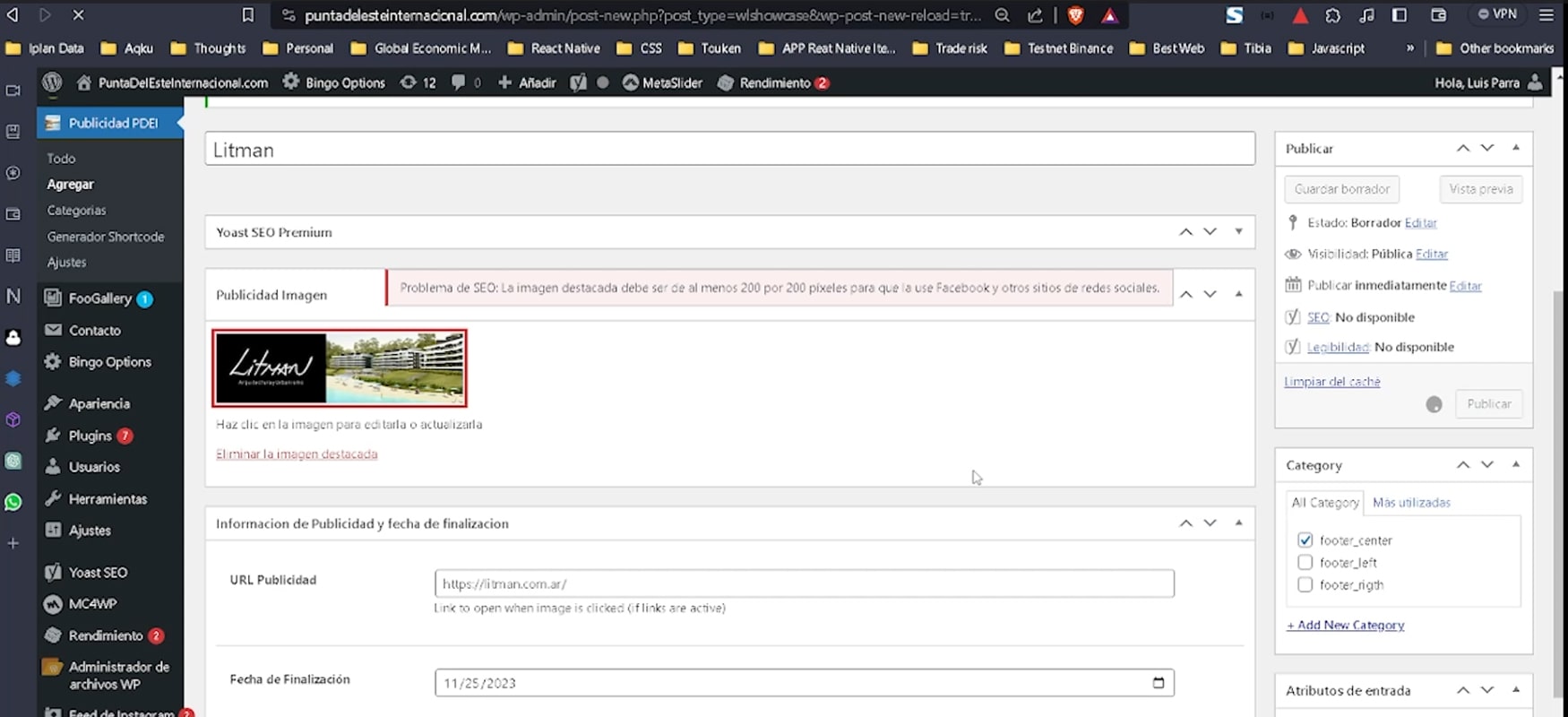
Task: Open the Brave shields lion icon
Action: click(1076, 15)
